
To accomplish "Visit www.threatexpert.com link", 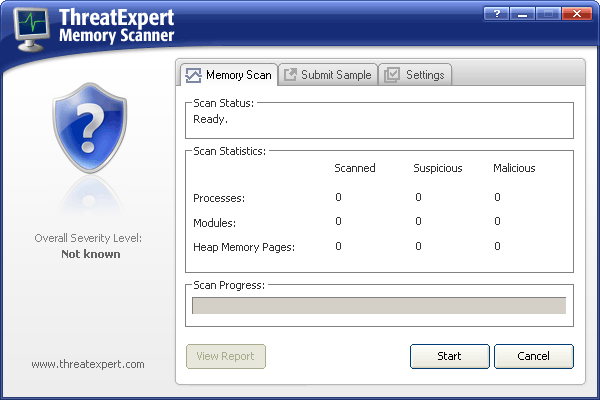I will click(x=88, y=364).
